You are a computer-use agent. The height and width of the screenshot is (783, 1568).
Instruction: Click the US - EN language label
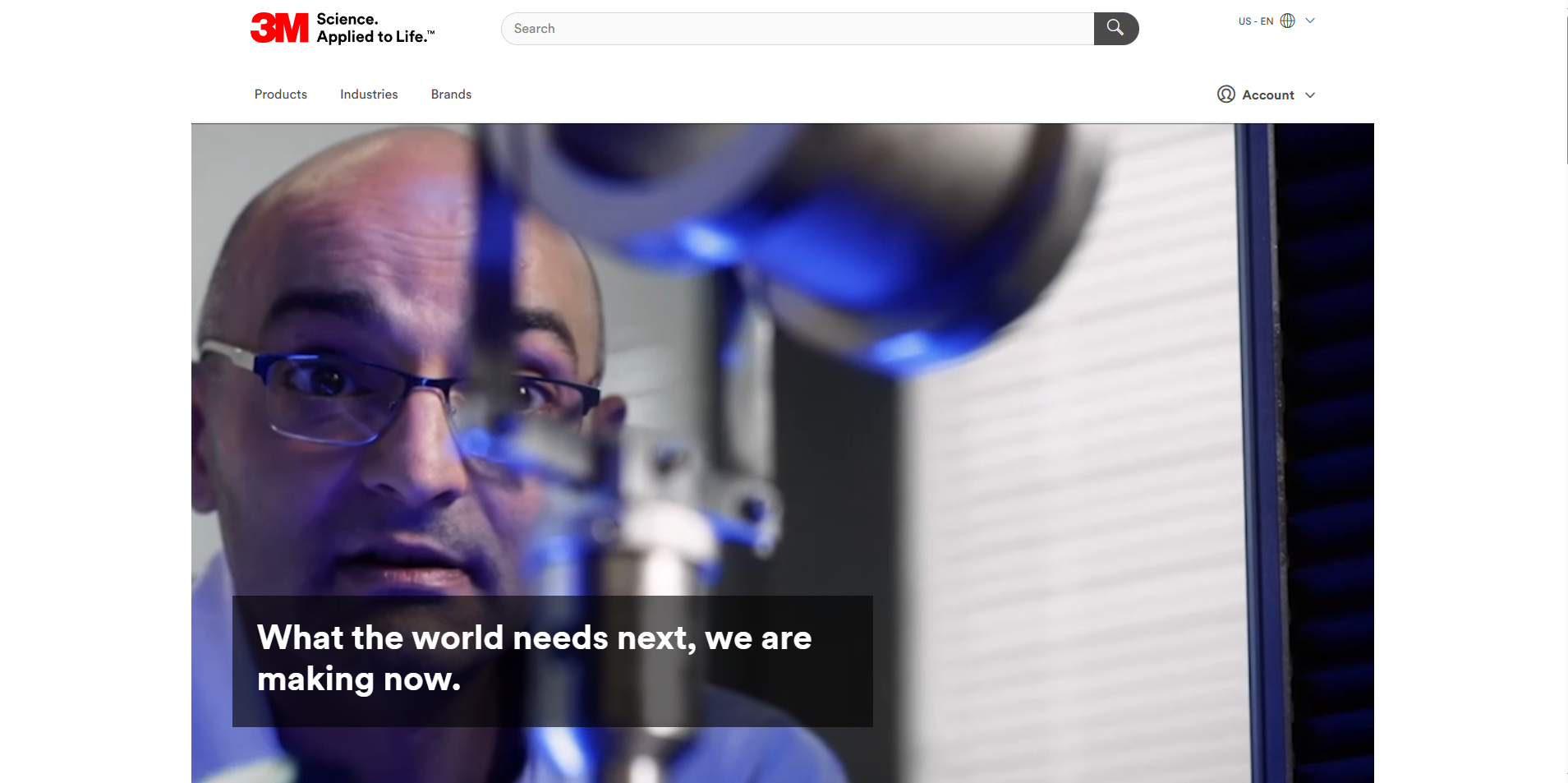1255,21
